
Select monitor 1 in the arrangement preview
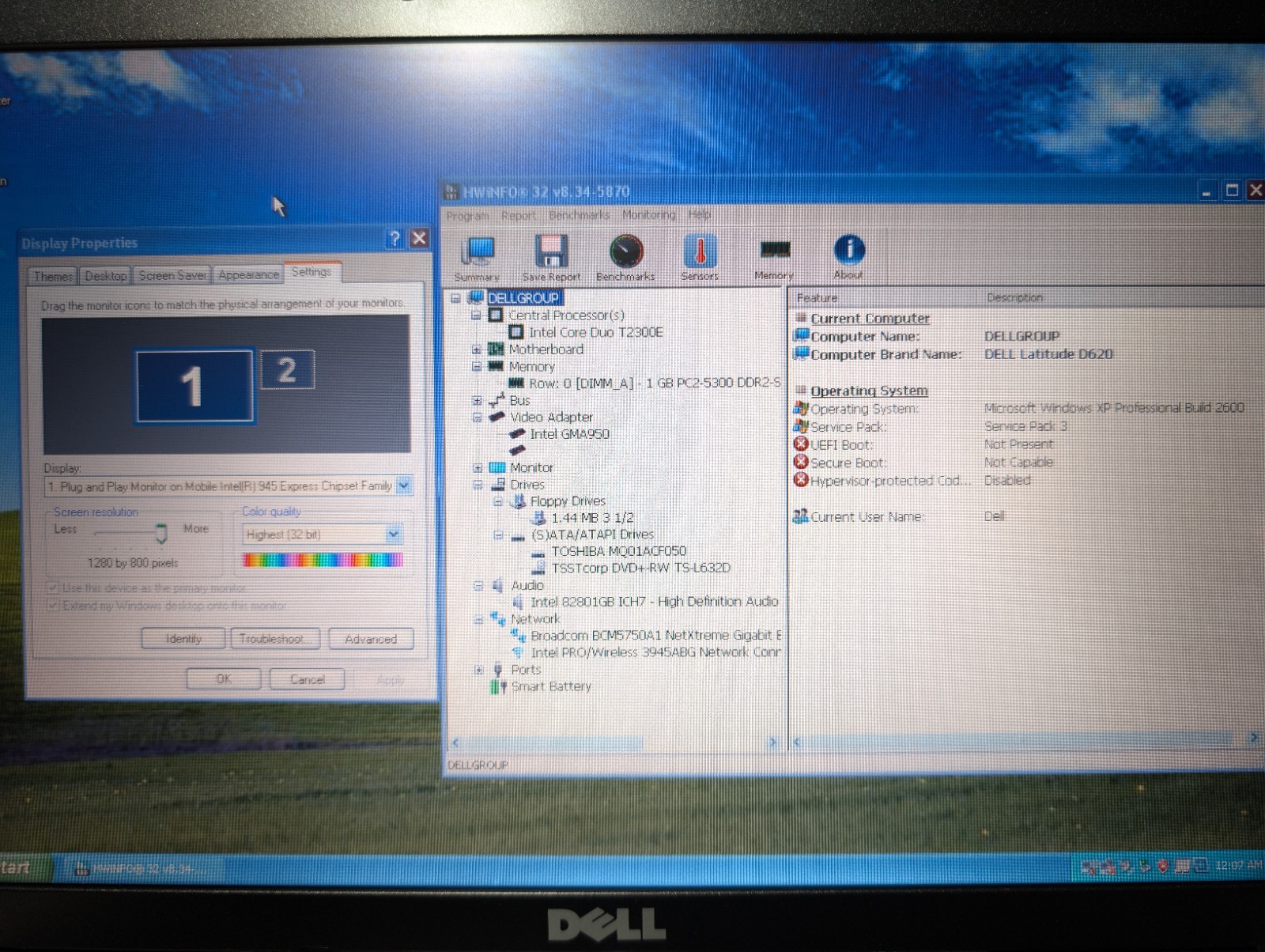tap(194, 386)
